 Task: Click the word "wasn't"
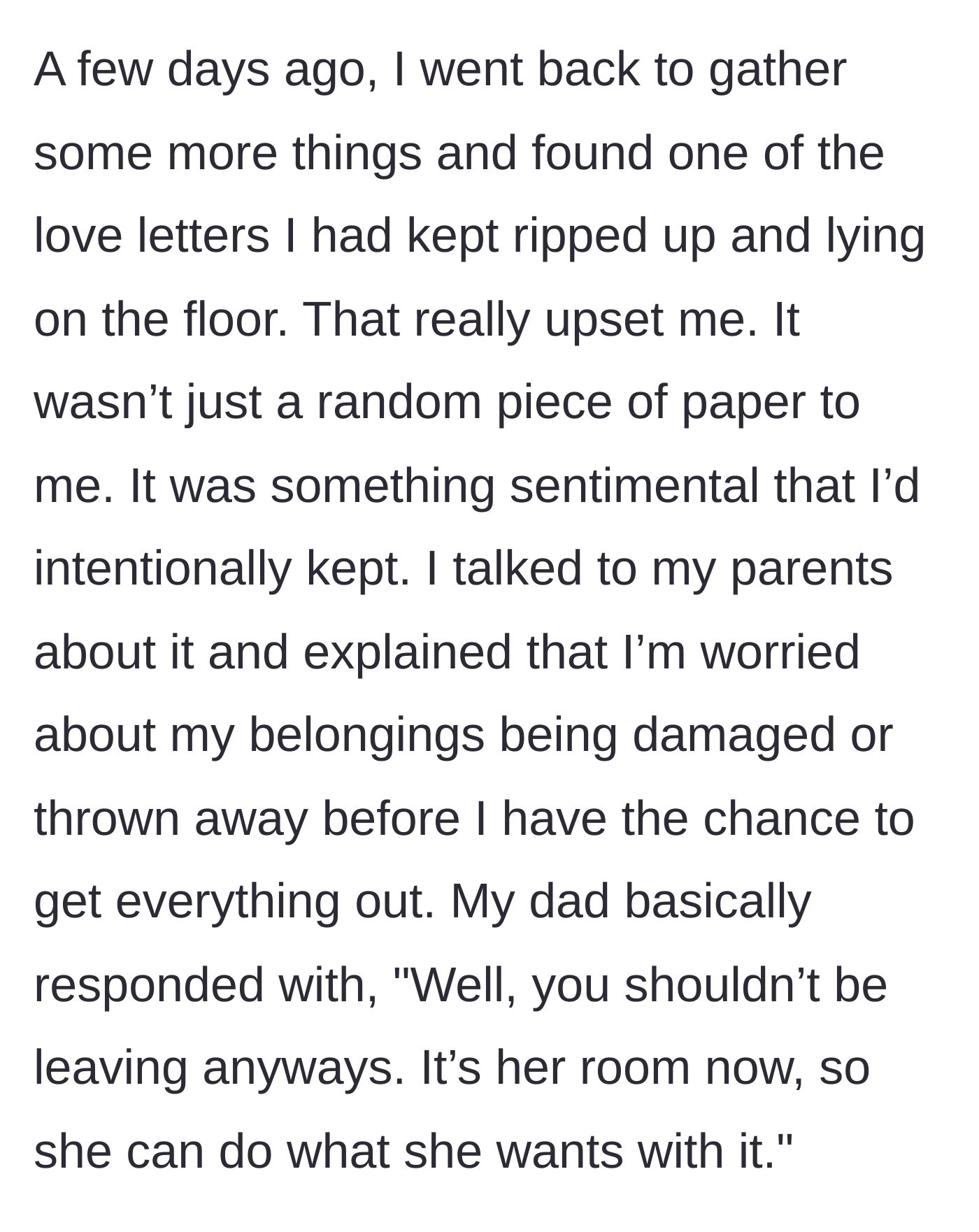click(102, 403)
